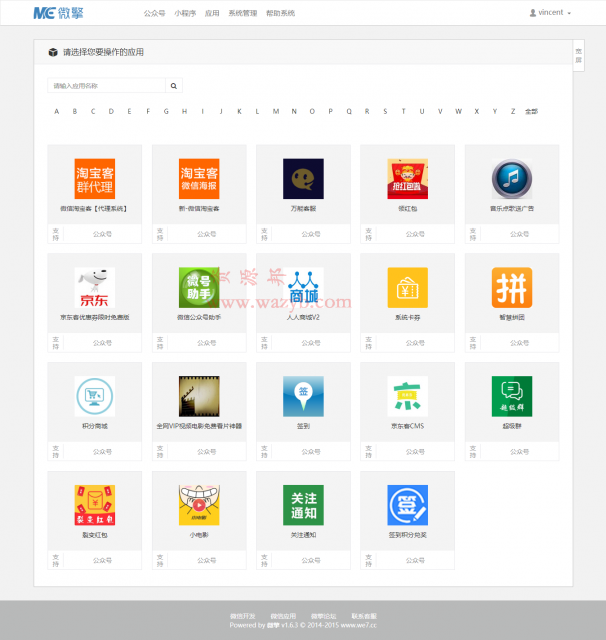Click the 新-微信淘宝客 app name

pyautogui.click(x=199, y=209)
